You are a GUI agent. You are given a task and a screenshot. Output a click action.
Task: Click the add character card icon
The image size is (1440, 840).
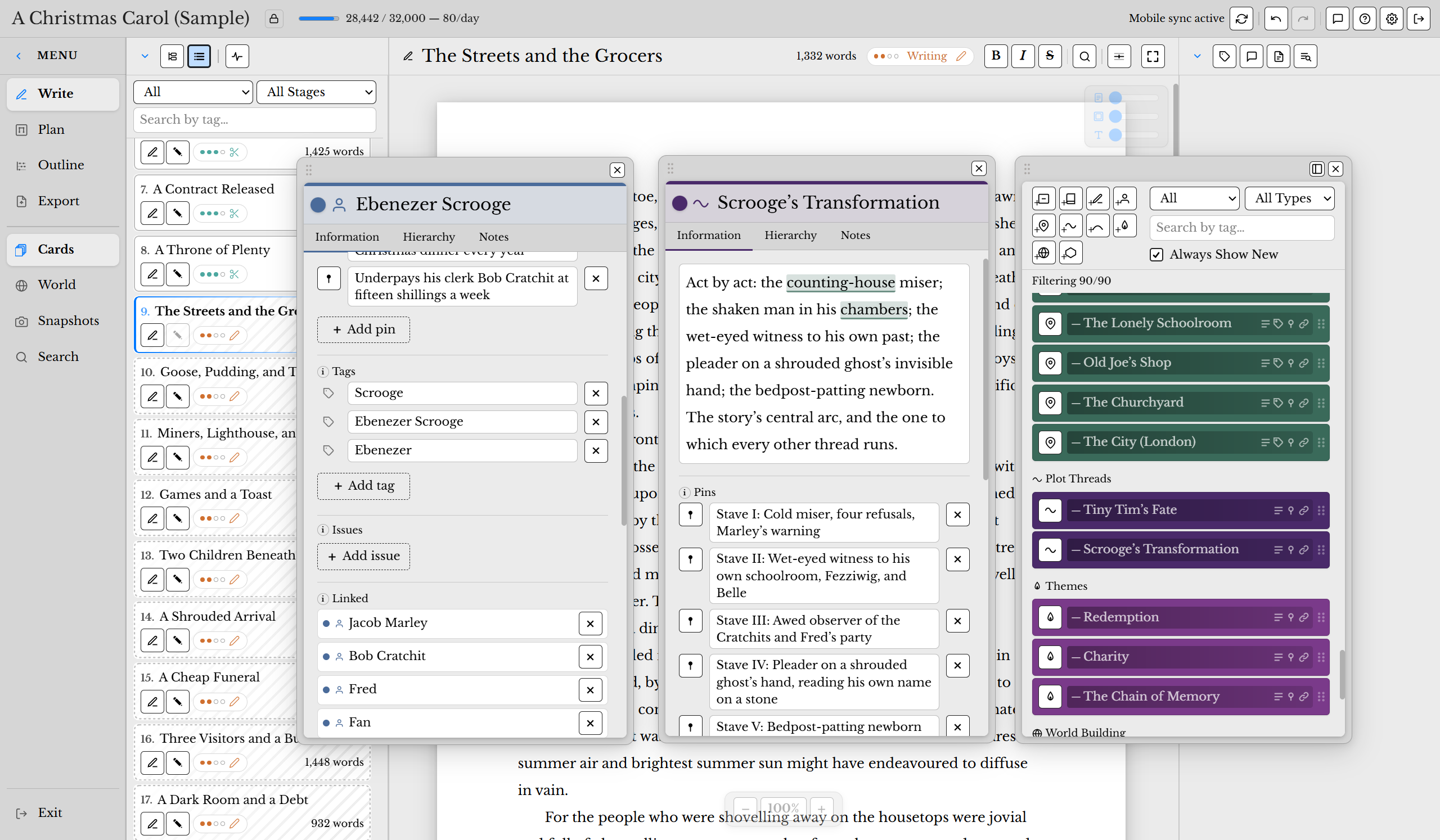click(x=1124, y=198)
